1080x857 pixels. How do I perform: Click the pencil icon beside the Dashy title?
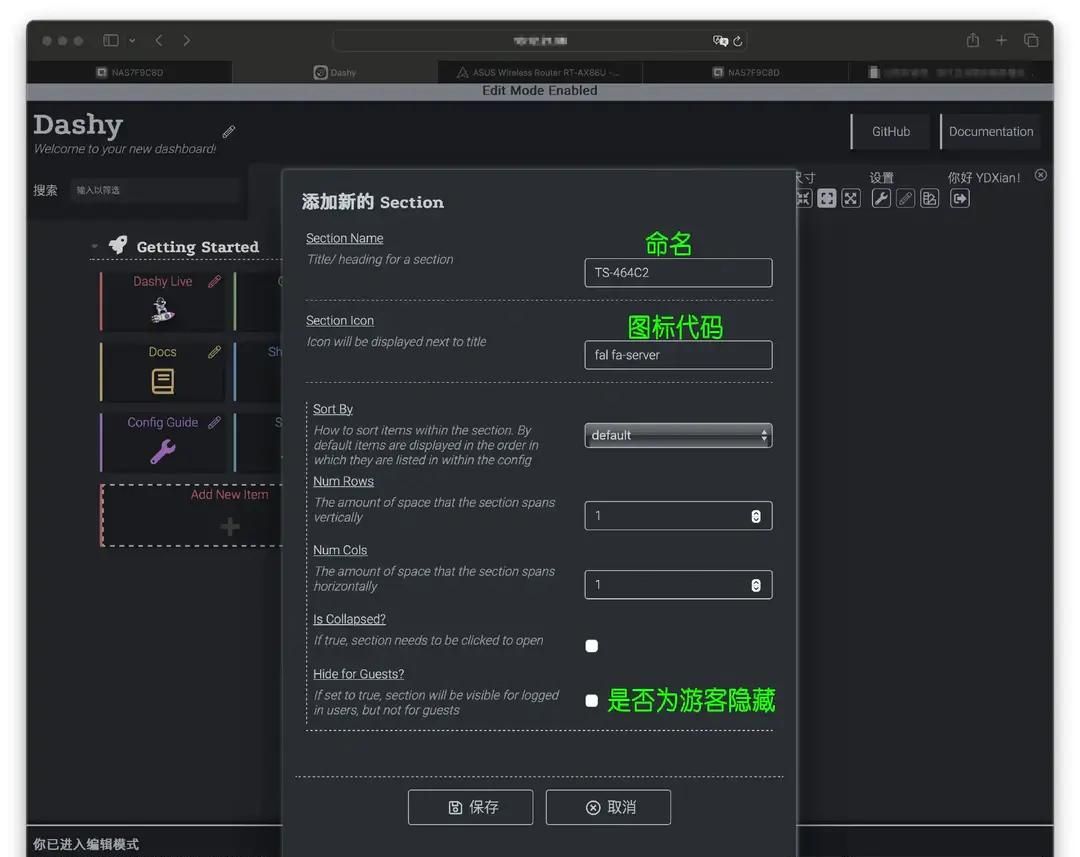(x=228, y=131)
